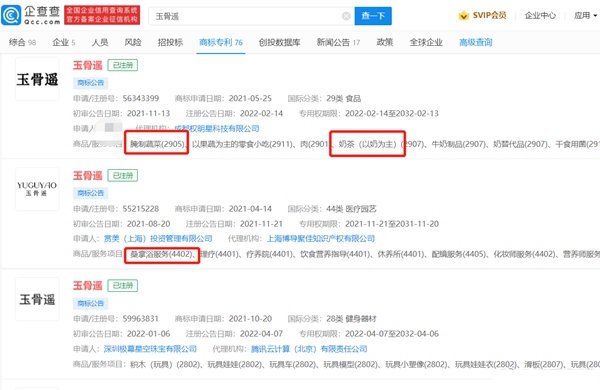Screen dimensions: 600x390
Task: Switch to the 企业 tab
Action: (64, 42)
